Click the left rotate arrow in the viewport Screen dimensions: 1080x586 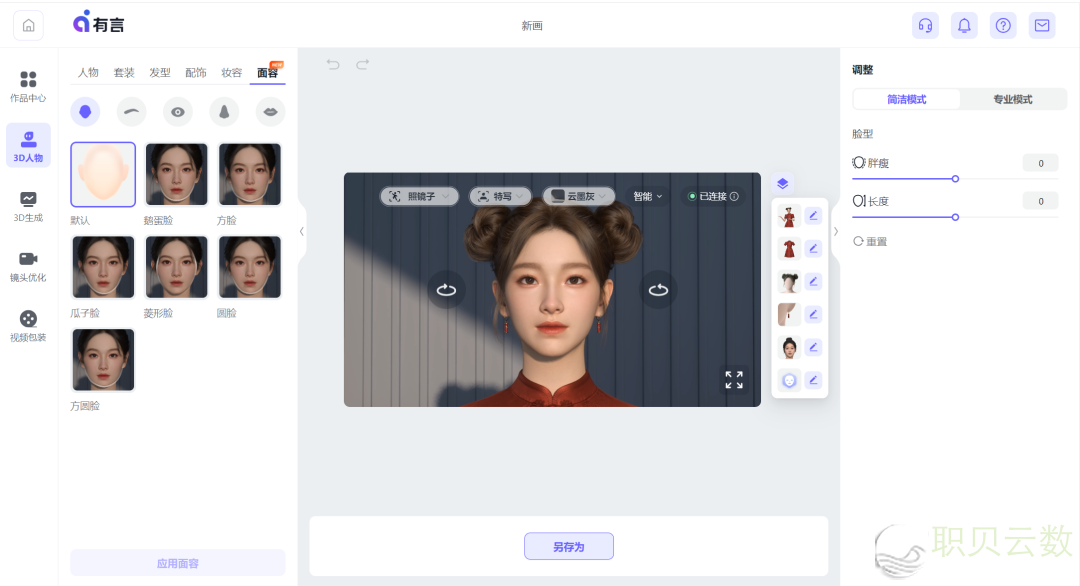point(446,289)
